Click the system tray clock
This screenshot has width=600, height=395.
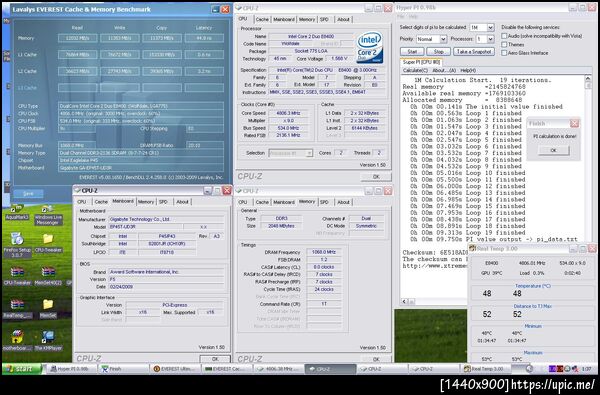587,369
